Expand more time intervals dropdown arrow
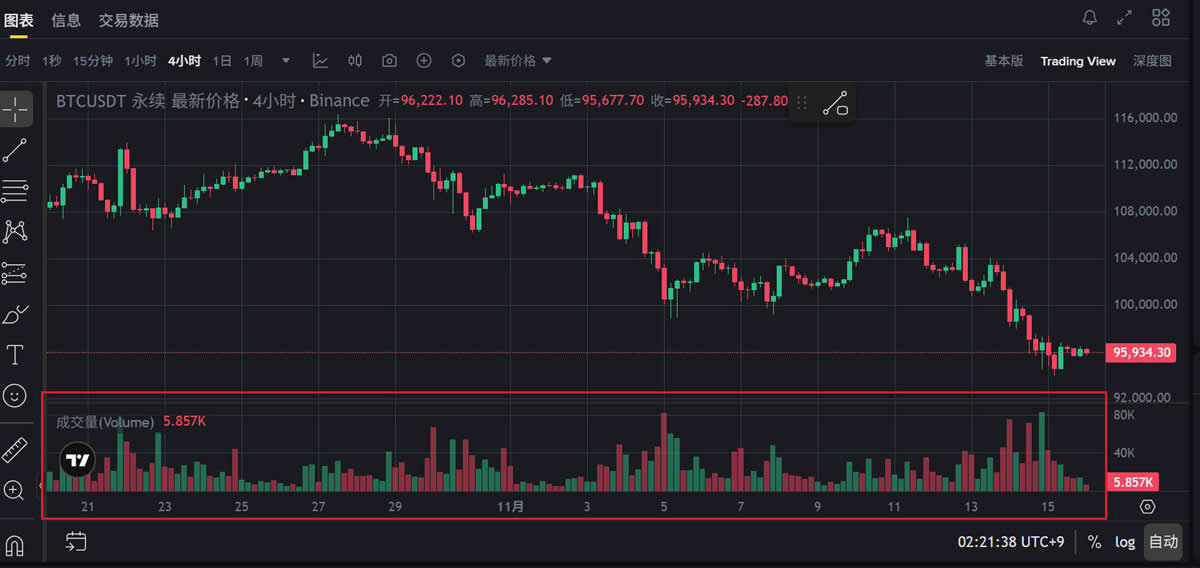The width and height of the screenshot is (1200, 568). coord(286,61)
